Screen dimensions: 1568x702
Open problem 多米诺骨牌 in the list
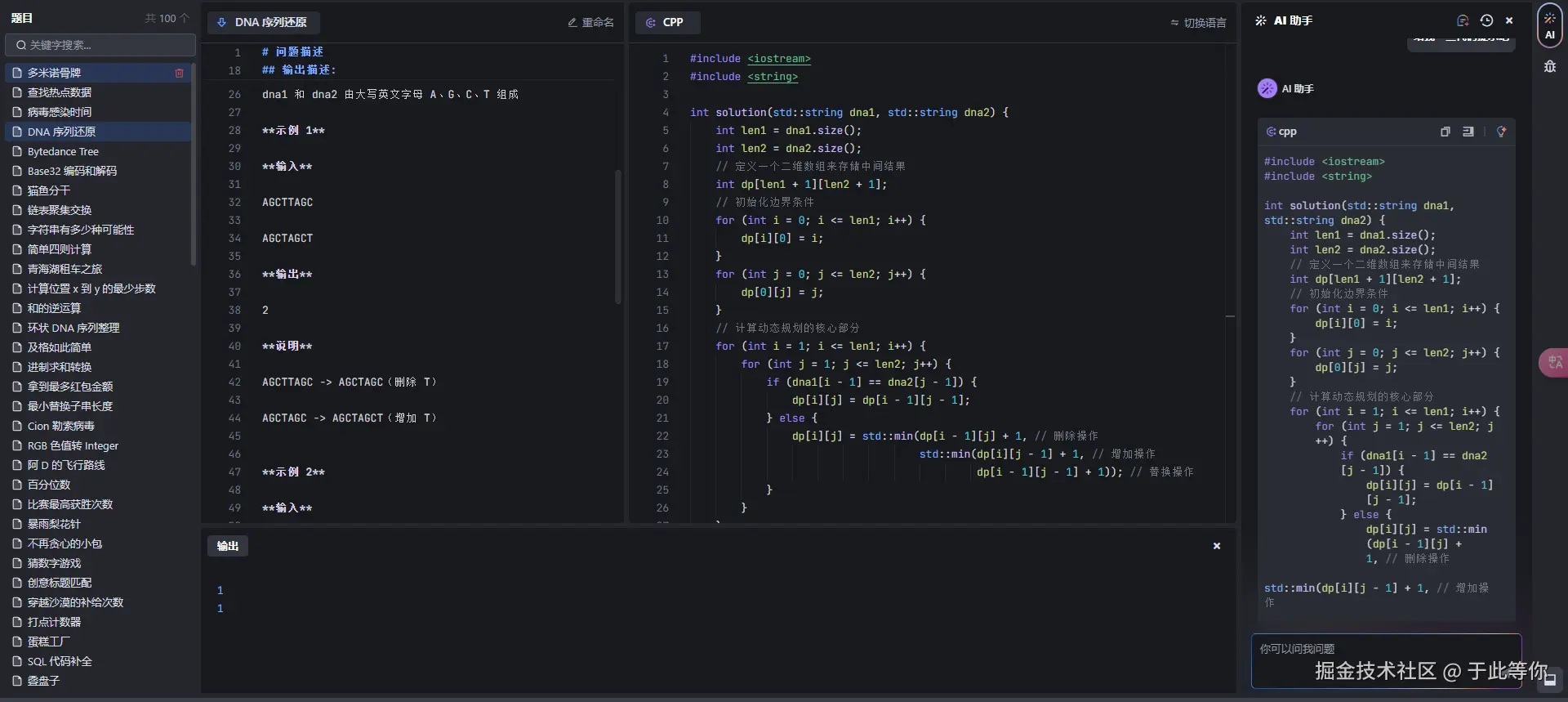[x=98, y=73]
